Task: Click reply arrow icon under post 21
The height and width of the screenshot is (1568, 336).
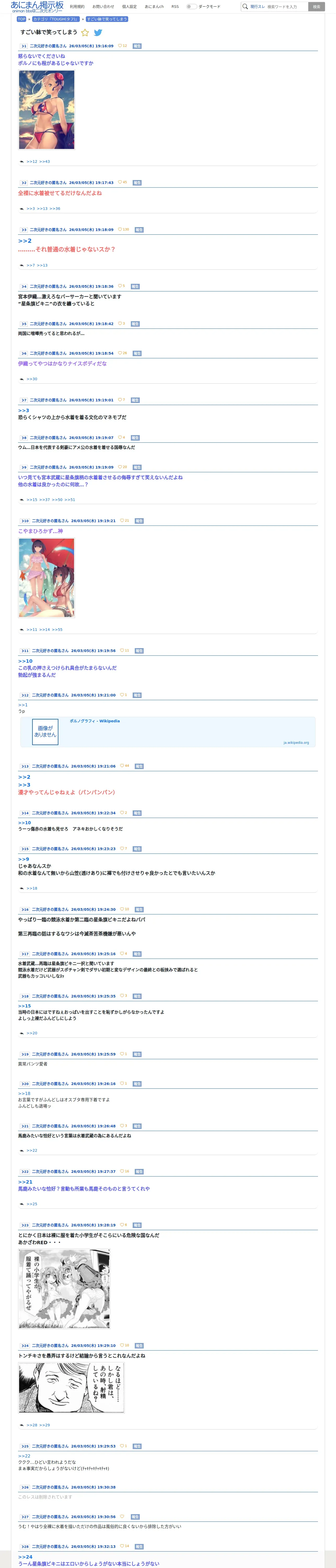Action: point(21,1150)
